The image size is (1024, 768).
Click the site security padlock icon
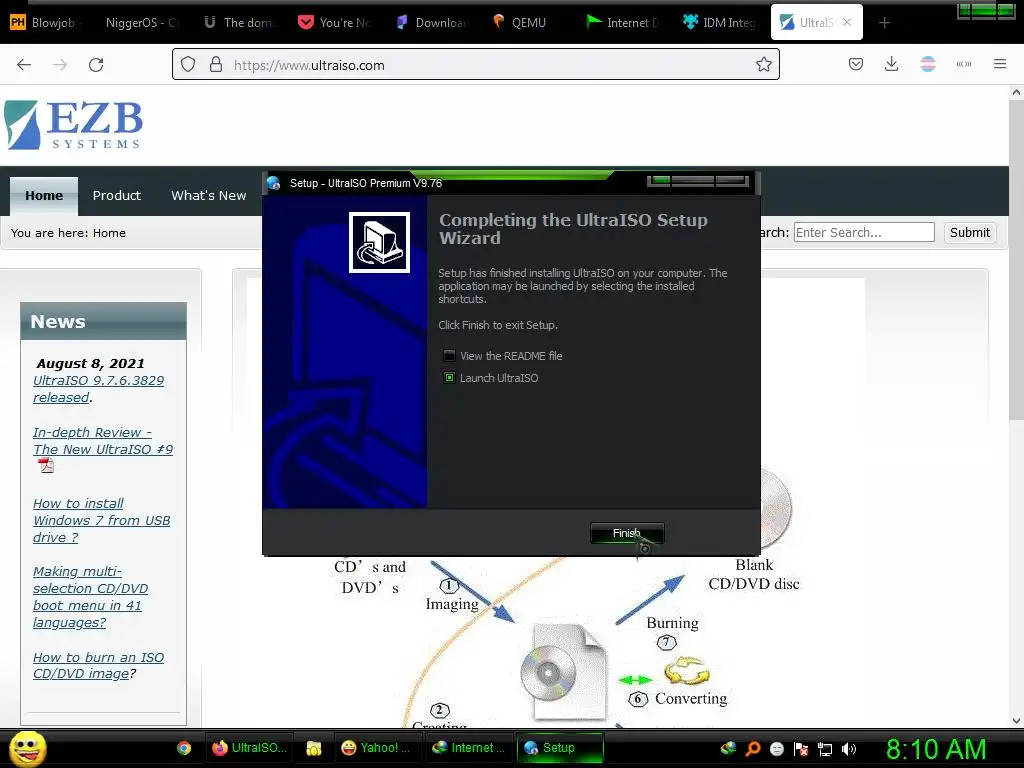click(216, 64)
